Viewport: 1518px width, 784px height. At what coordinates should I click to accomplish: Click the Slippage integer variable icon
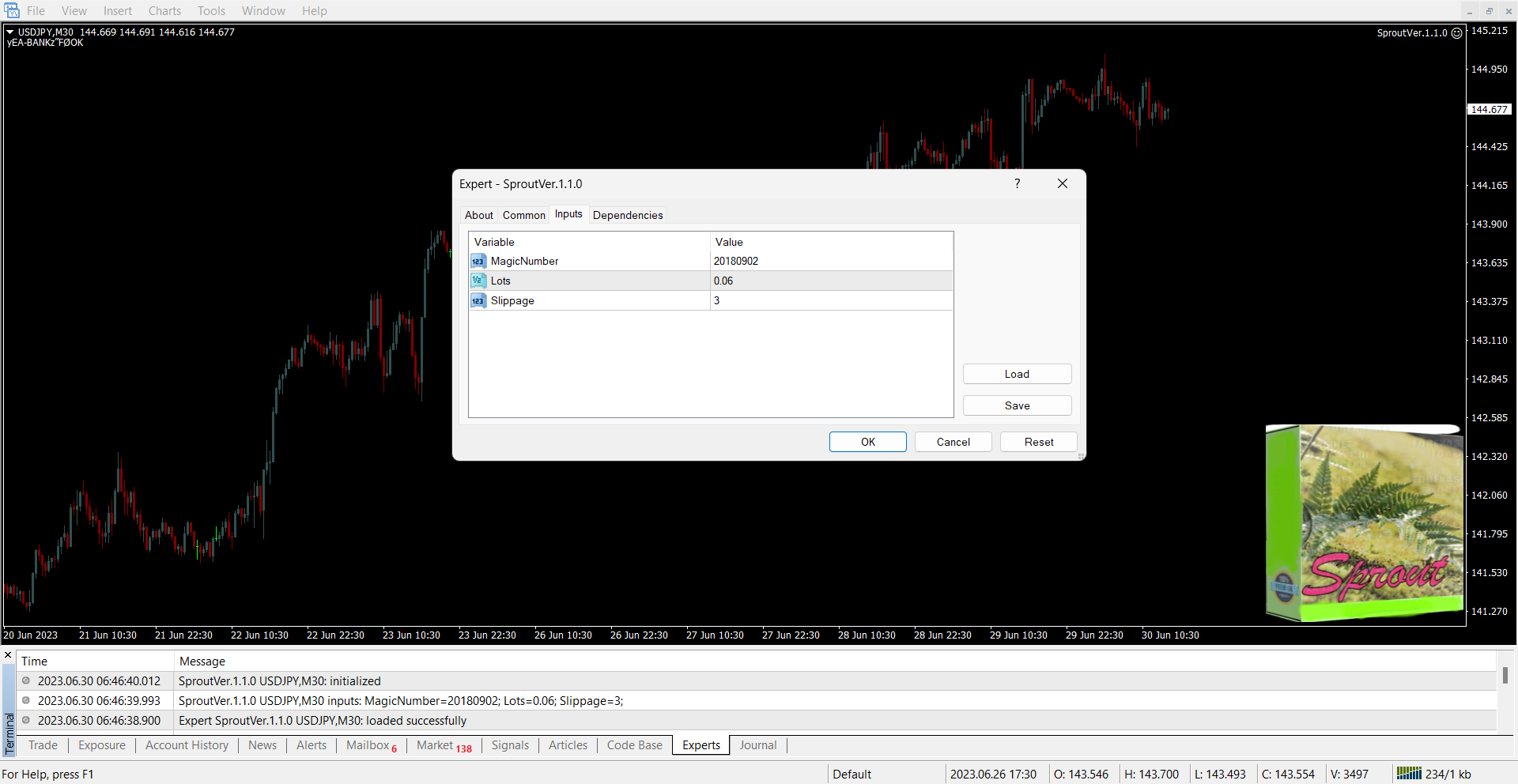point(478,301)
